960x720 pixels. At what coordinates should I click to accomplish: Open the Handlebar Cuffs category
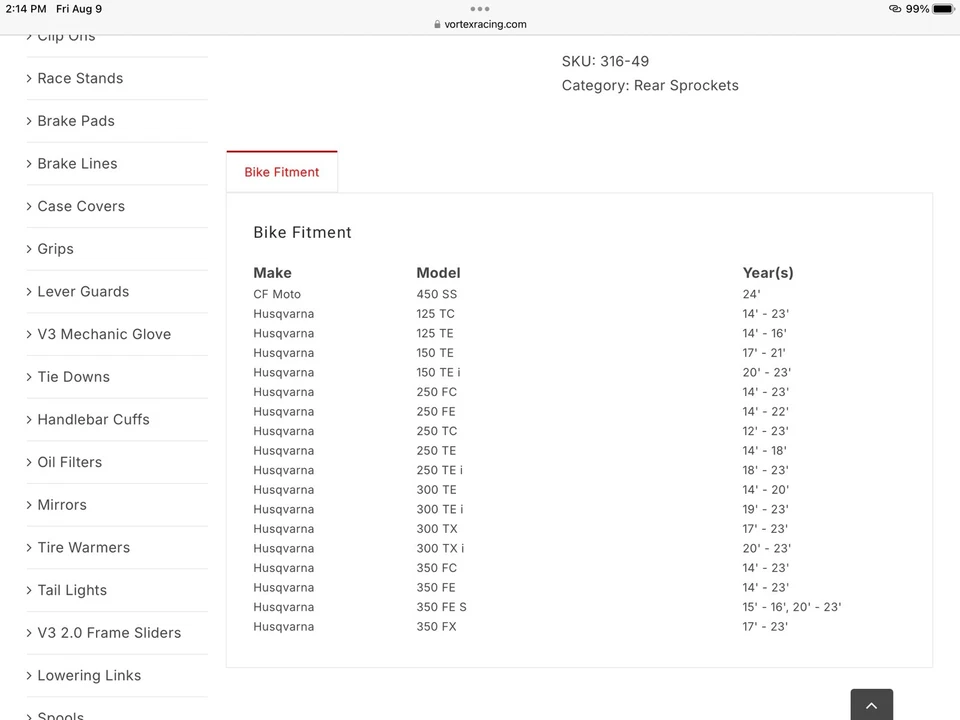(93, 419)
